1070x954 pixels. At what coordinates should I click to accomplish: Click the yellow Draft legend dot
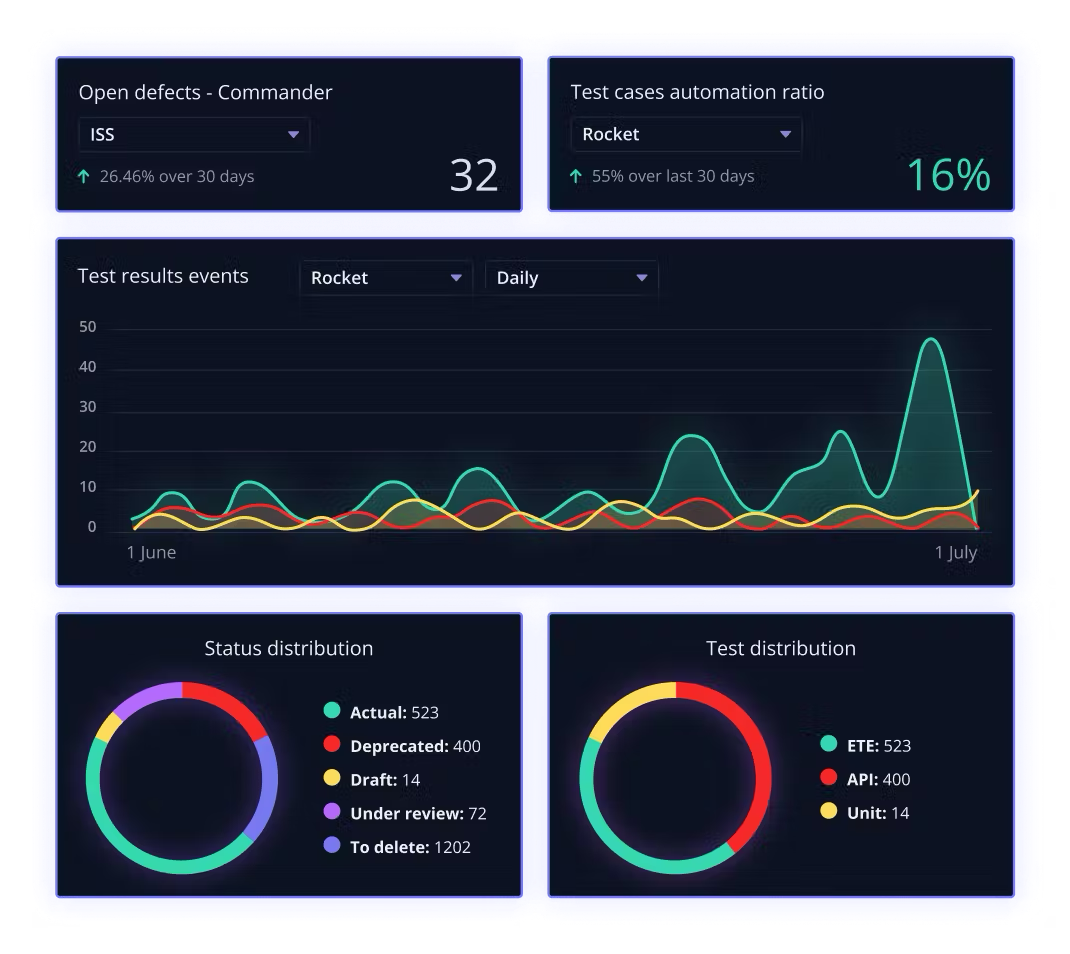(x=332, y=778)
